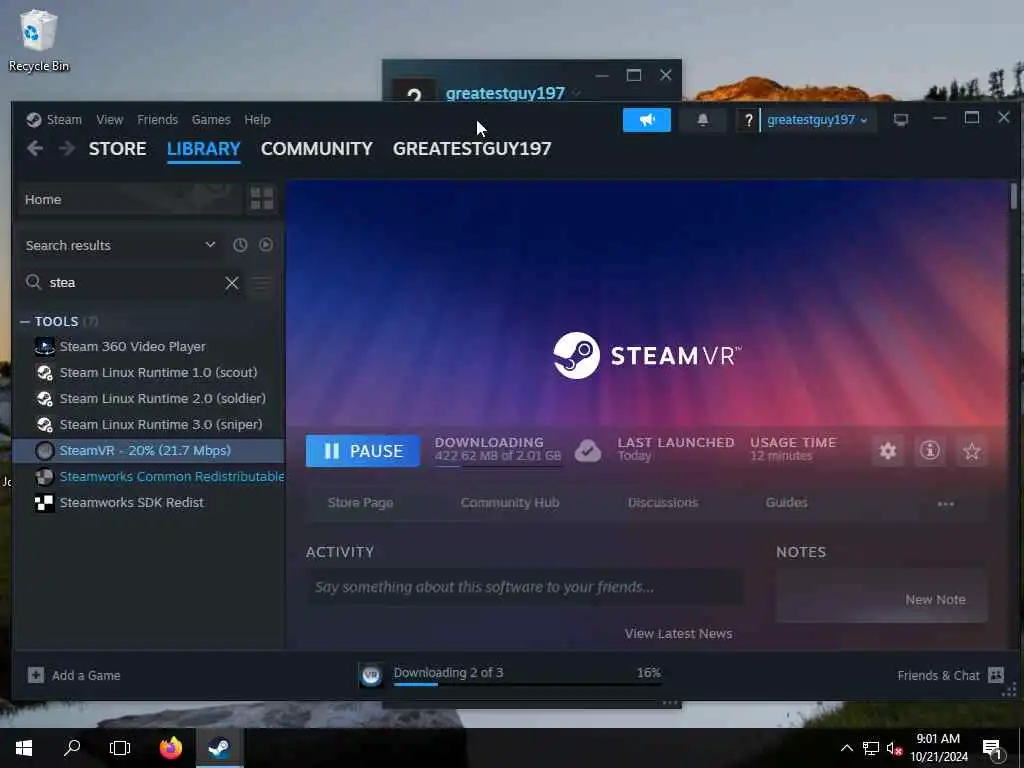Image resolution: width=1024 pixels, height=768 pixels.
Task: Open the Steam menu
Action: pyautogui.click(x=64, y=120)
